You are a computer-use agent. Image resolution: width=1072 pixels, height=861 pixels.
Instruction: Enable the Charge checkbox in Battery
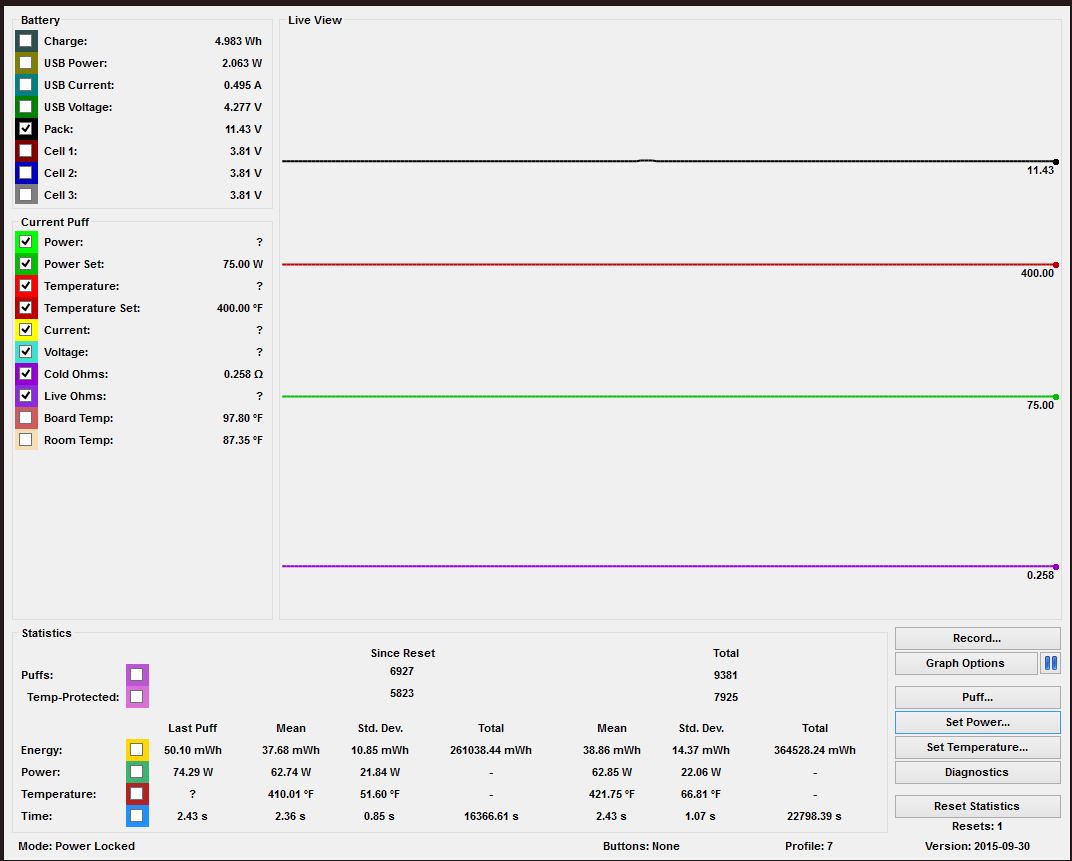pyautogui.click(x=26, y=41)
